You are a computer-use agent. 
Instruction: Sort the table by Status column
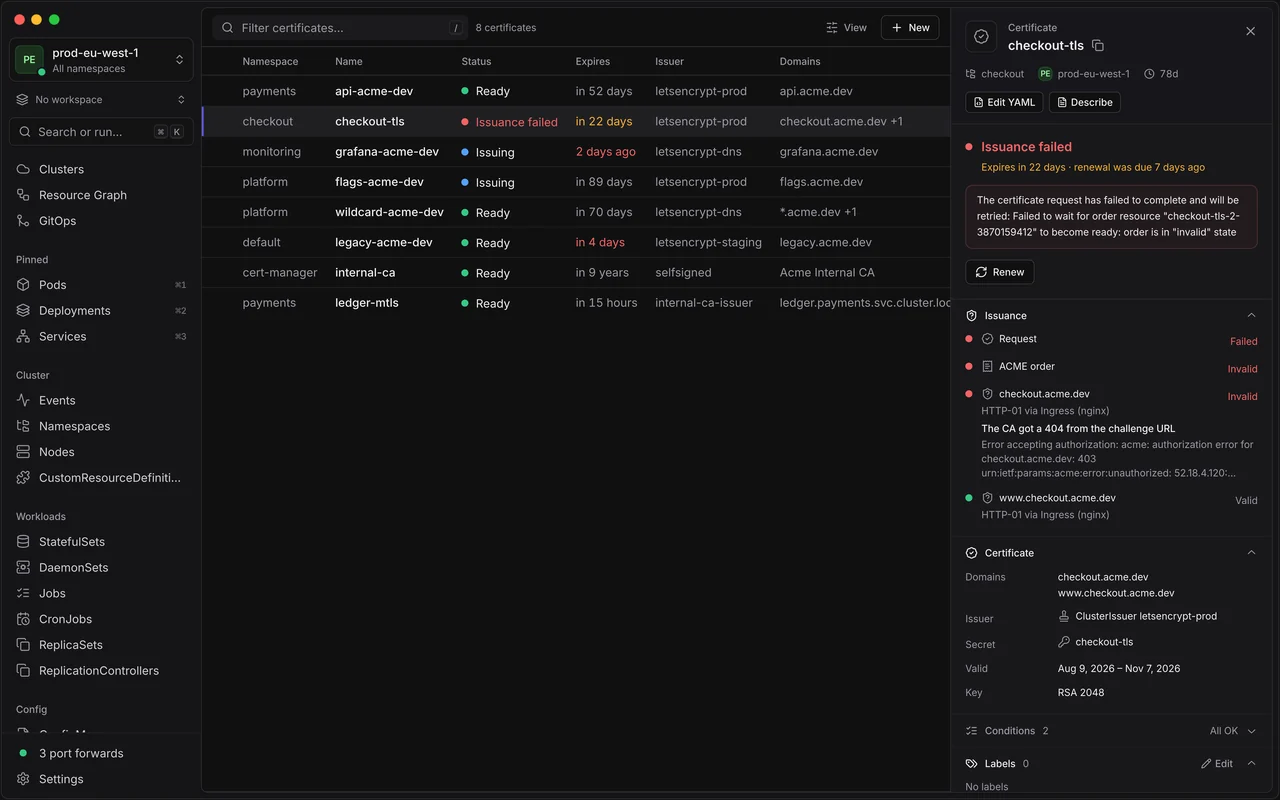click(x=476, y=62)
